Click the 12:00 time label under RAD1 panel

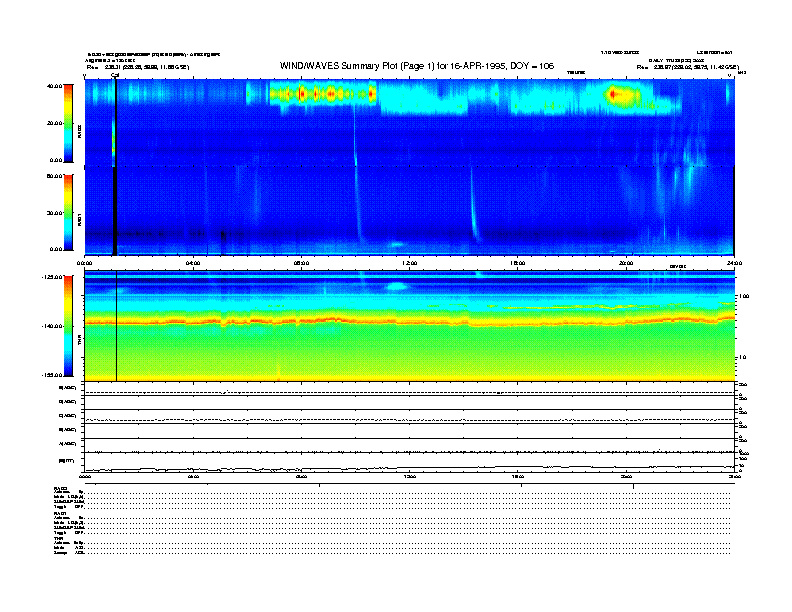(410, 263)
